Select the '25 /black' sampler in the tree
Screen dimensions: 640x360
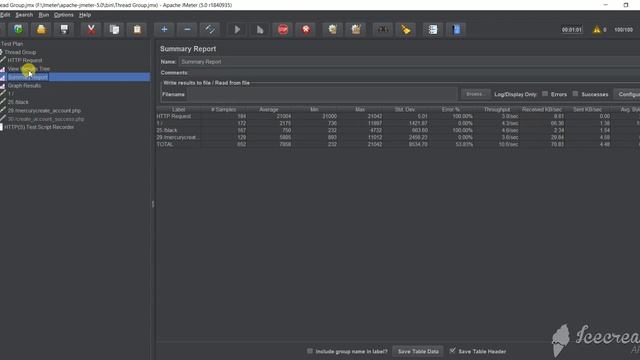coord(18,102)
